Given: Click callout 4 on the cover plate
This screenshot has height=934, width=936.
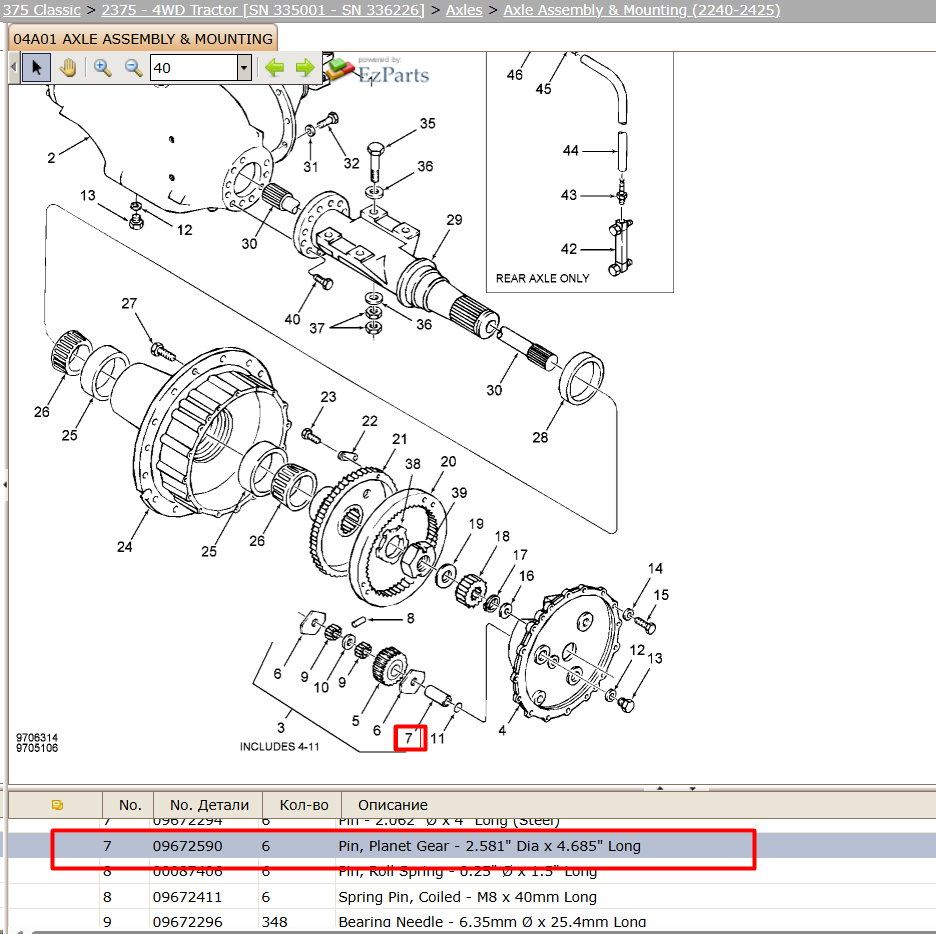Looking at the screenshot, I should [502, 730].
